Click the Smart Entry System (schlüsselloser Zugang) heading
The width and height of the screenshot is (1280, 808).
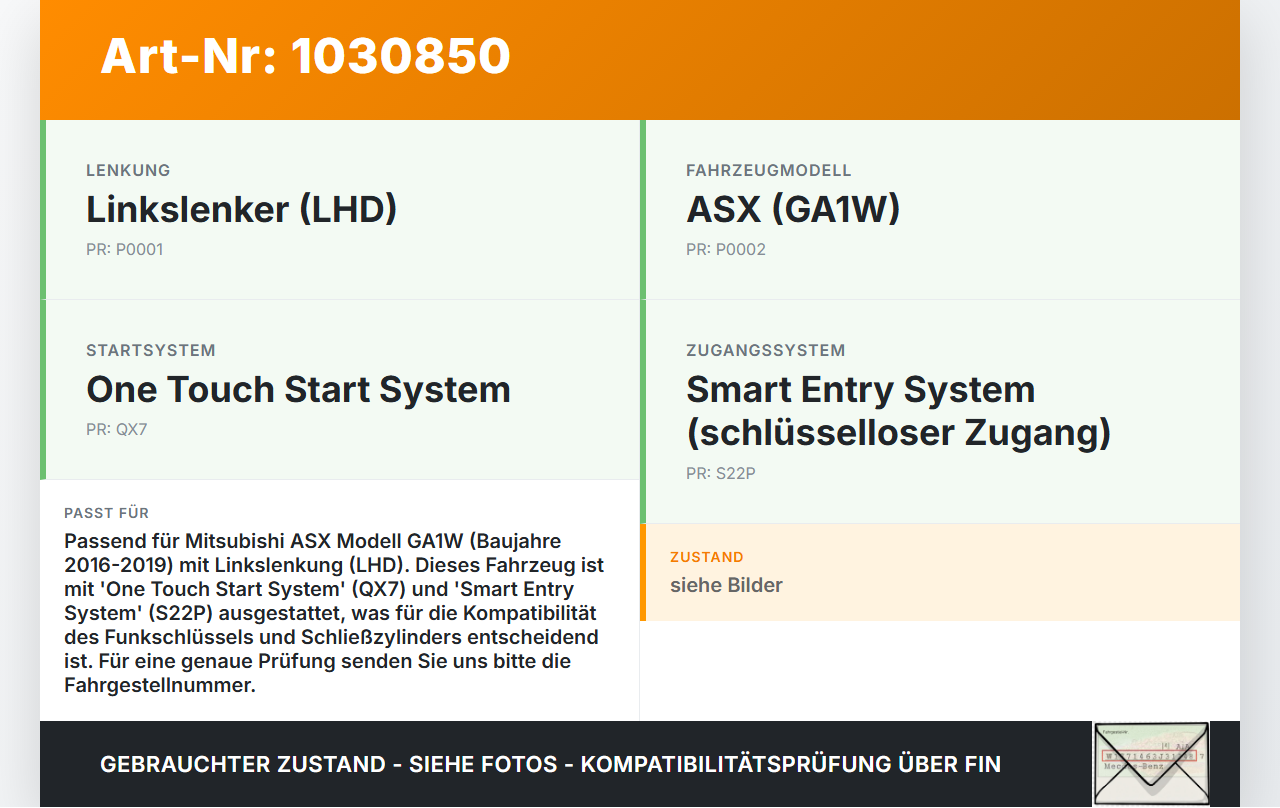[898, 411]
